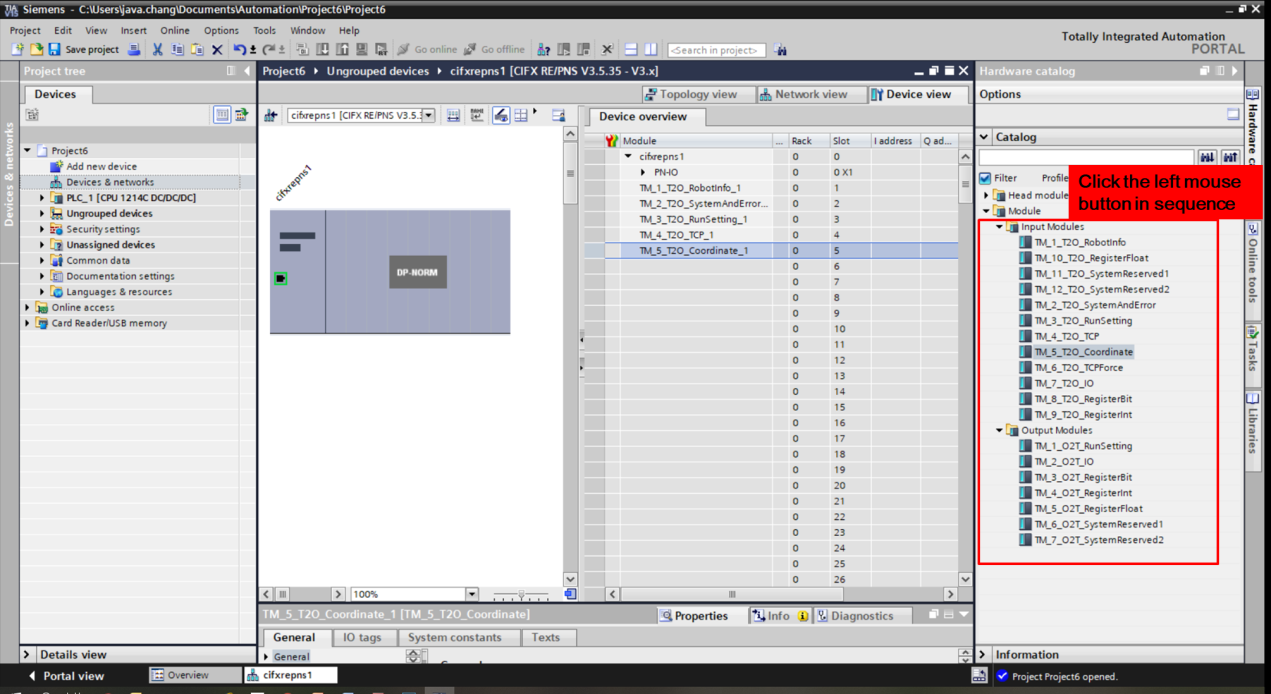Click the Project tree collapse arrow icon
The image size is (1271, 694).
[247, 71]
